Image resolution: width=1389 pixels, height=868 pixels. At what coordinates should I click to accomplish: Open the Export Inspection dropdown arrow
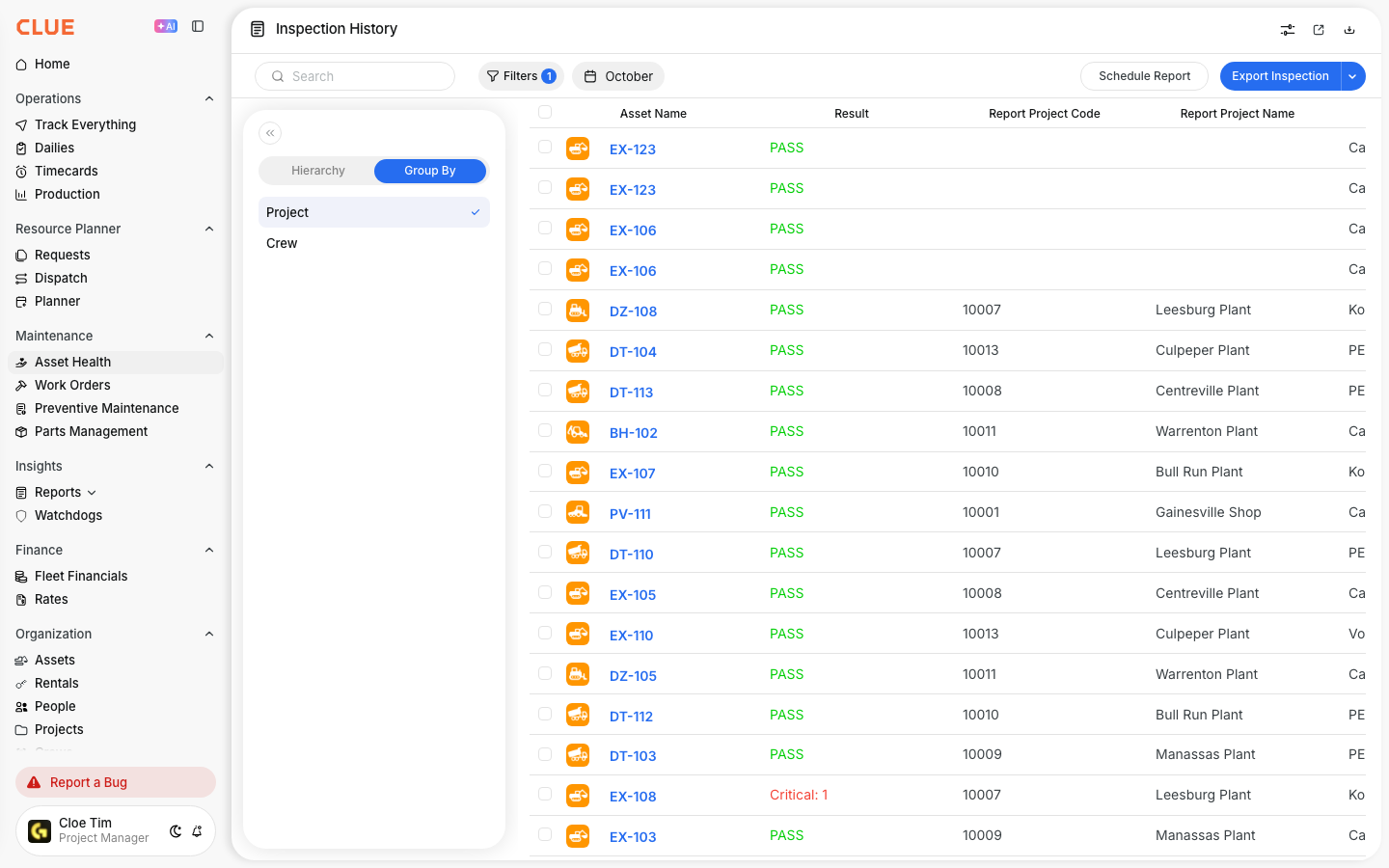point(1353,76)
